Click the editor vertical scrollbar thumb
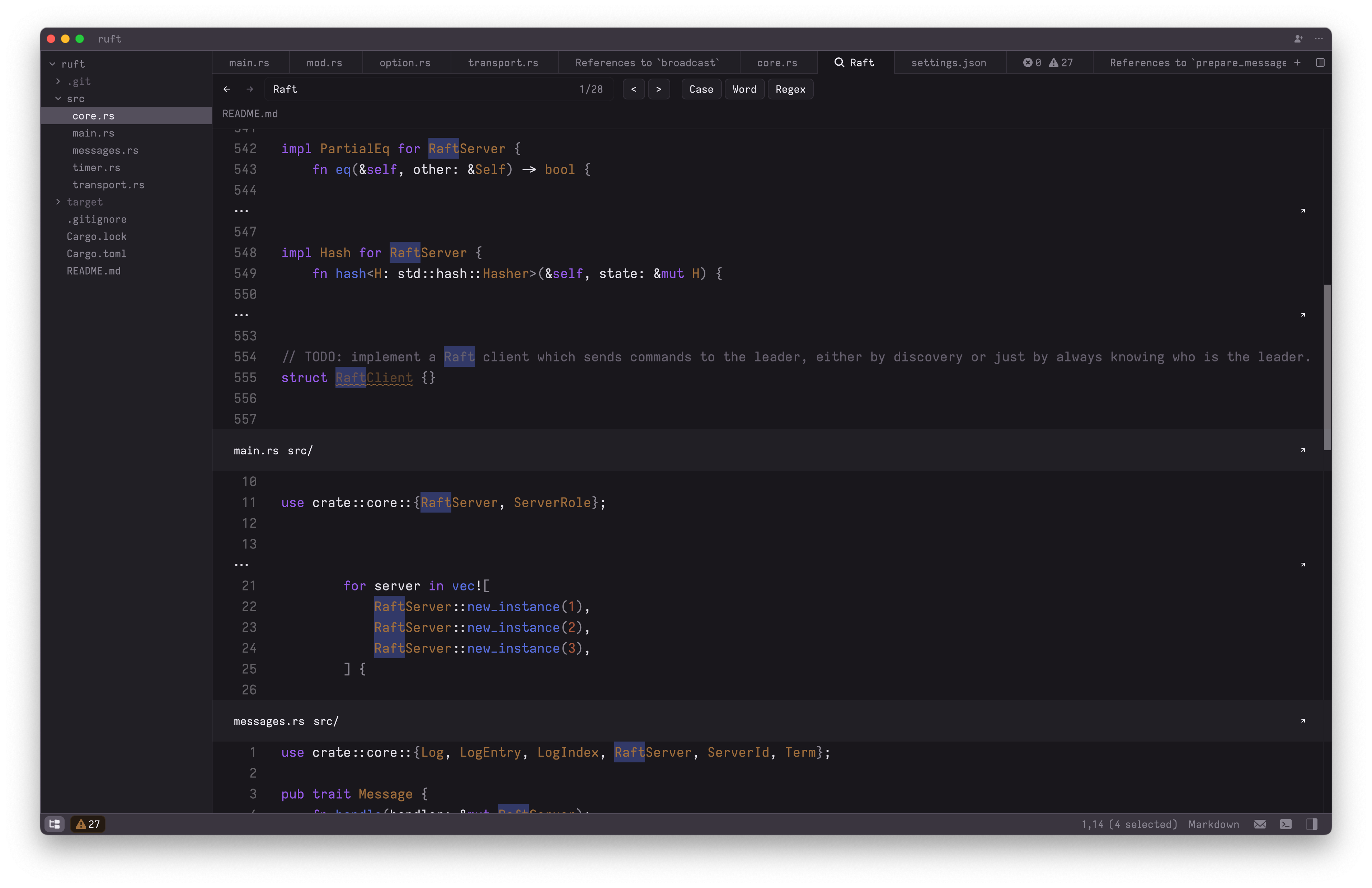Image resolution: width=1372 pixels, height=888 pixels. (1327, 367)
